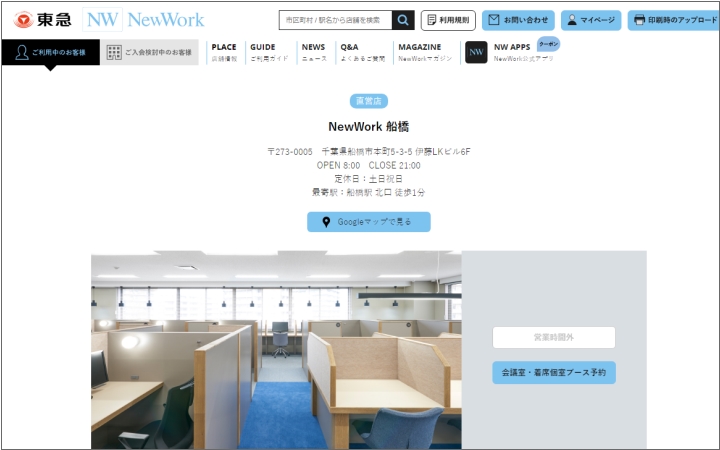Click the Tokyu logo in header
Screen dimensions: 720x450
pyautogui.click(x=42, y=20)
